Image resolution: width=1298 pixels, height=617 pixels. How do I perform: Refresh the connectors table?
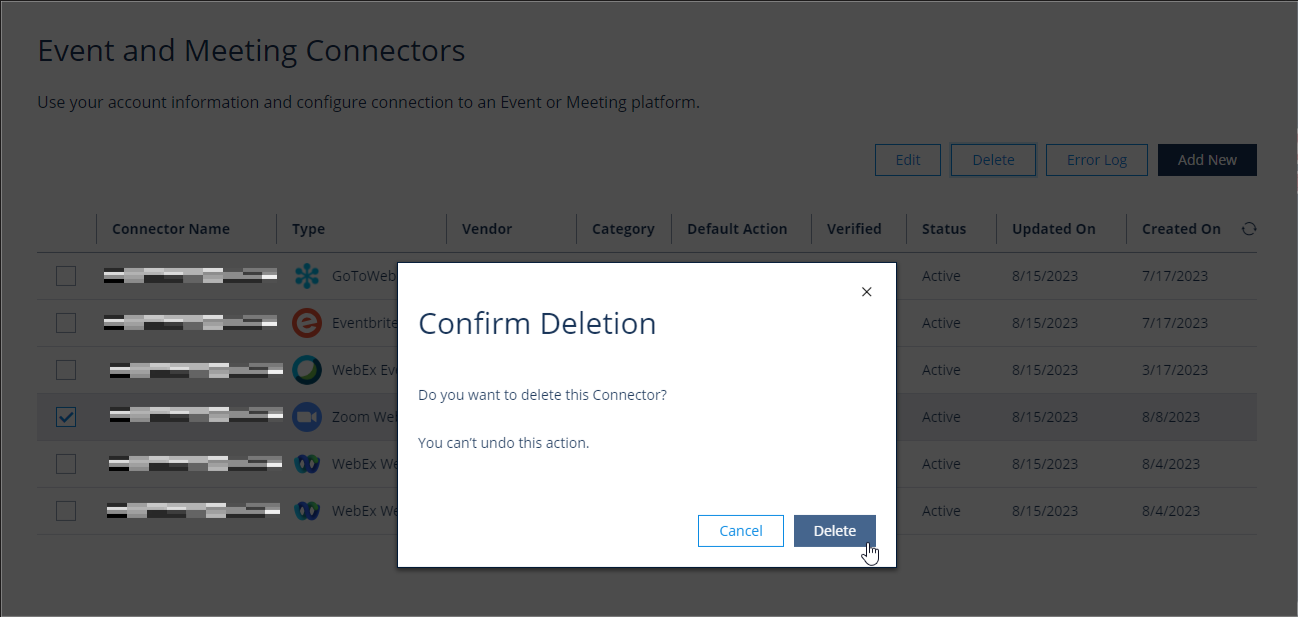(x=1249, y=229)
